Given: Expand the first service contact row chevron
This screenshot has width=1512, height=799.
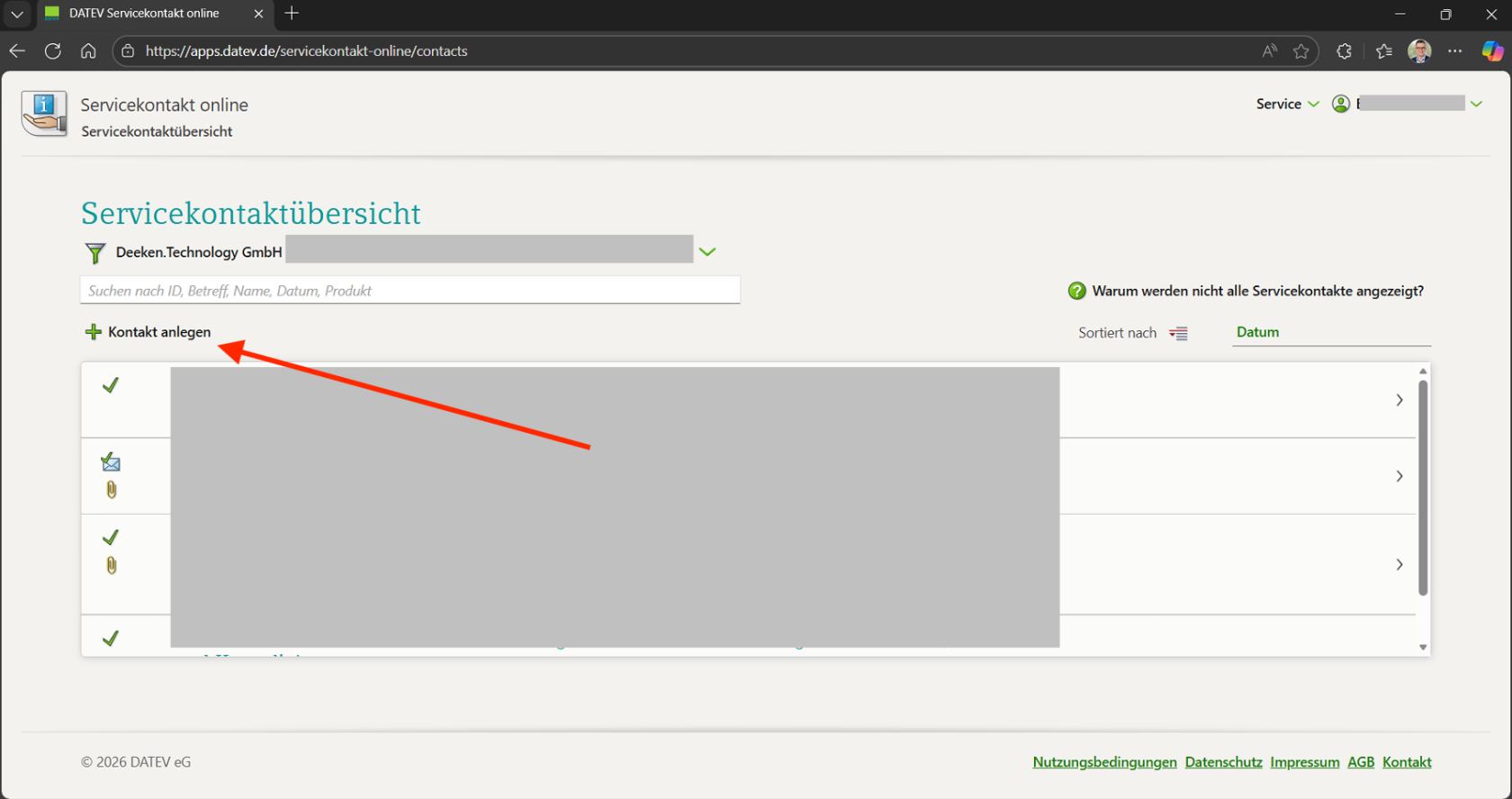Looking at the screenshot, I should 1399,399.
